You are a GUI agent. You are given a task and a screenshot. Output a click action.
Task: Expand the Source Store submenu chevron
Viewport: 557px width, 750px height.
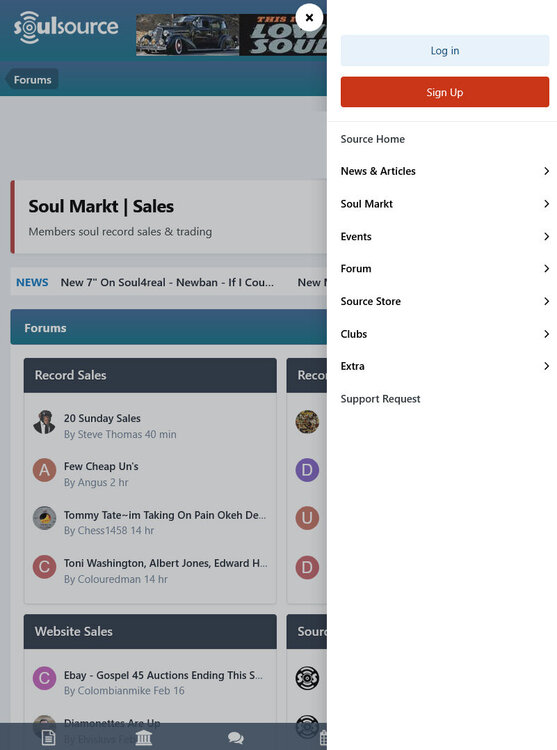546,301
